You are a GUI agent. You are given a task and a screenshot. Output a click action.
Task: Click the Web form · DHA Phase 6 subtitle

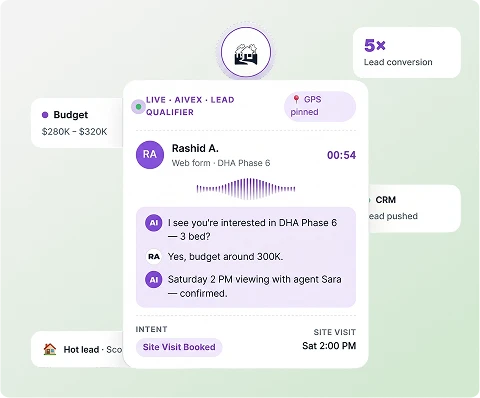point(221,163)
